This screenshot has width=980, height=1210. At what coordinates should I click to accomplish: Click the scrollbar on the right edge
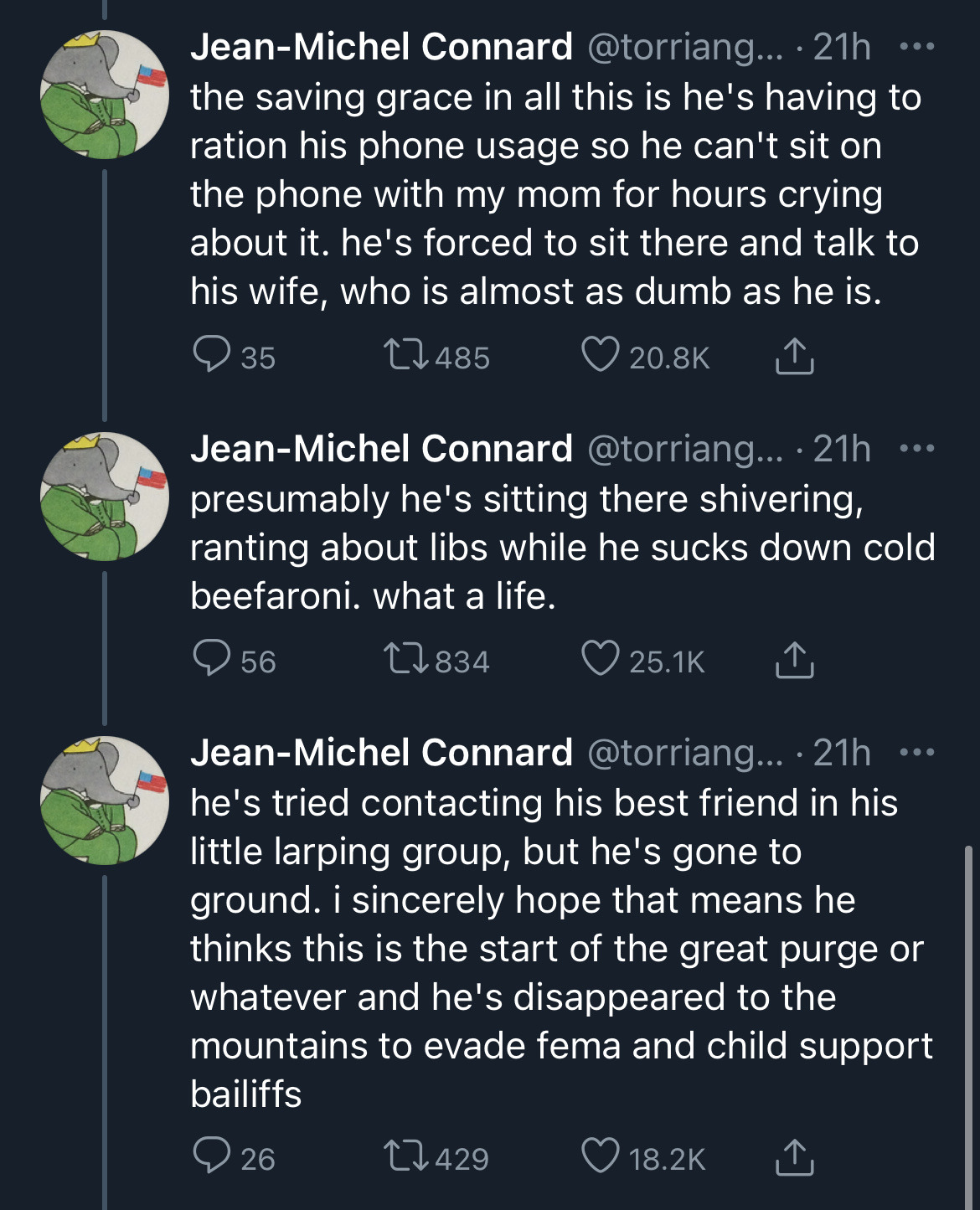(x=968, y=1026)
